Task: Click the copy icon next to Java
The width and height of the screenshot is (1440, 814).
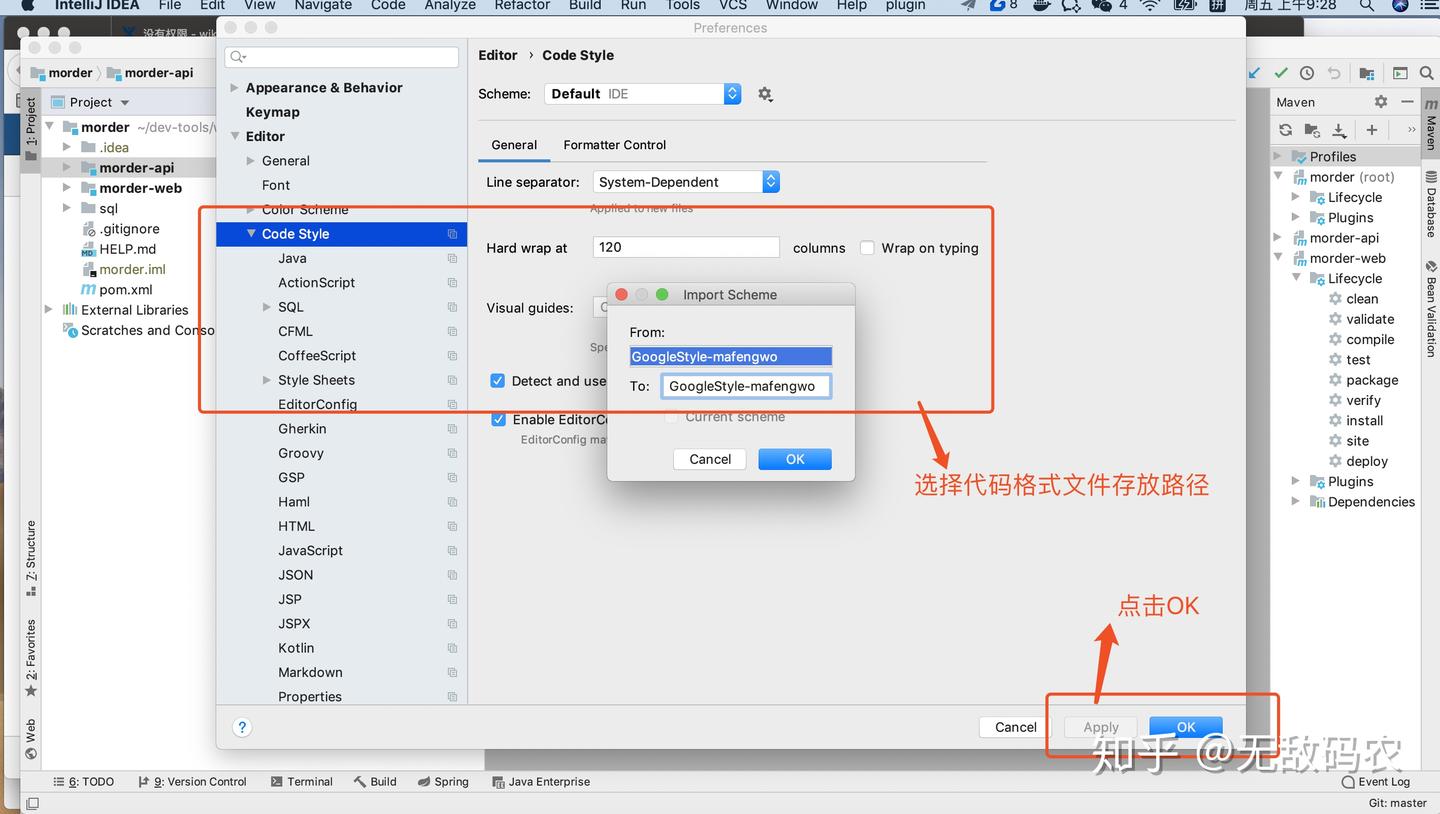Action: 452,258
